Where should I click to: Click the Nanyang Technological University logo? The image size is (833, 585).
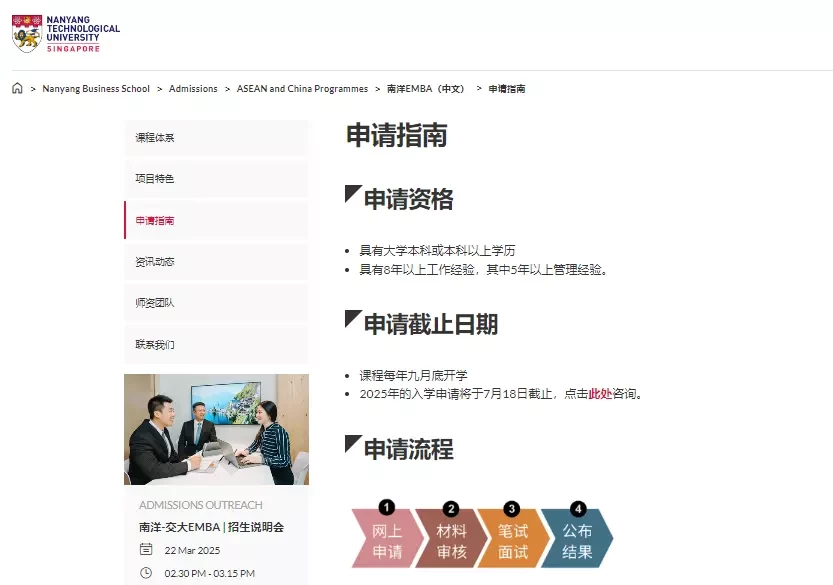tap(66, 33)
